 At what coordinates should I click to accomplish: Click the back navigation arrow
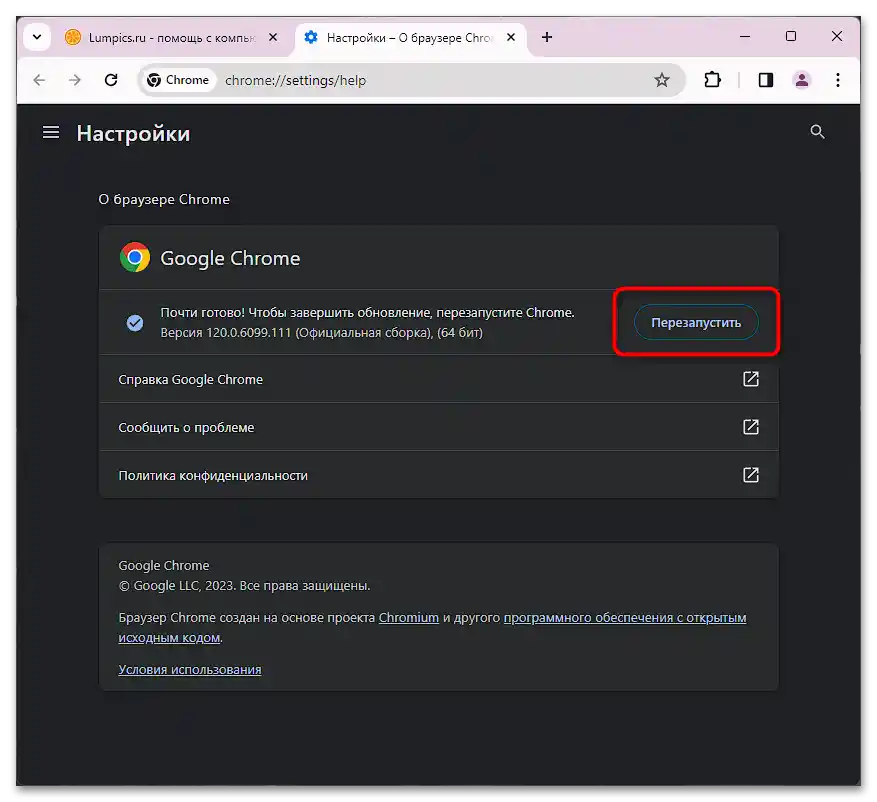click(38, 80)
